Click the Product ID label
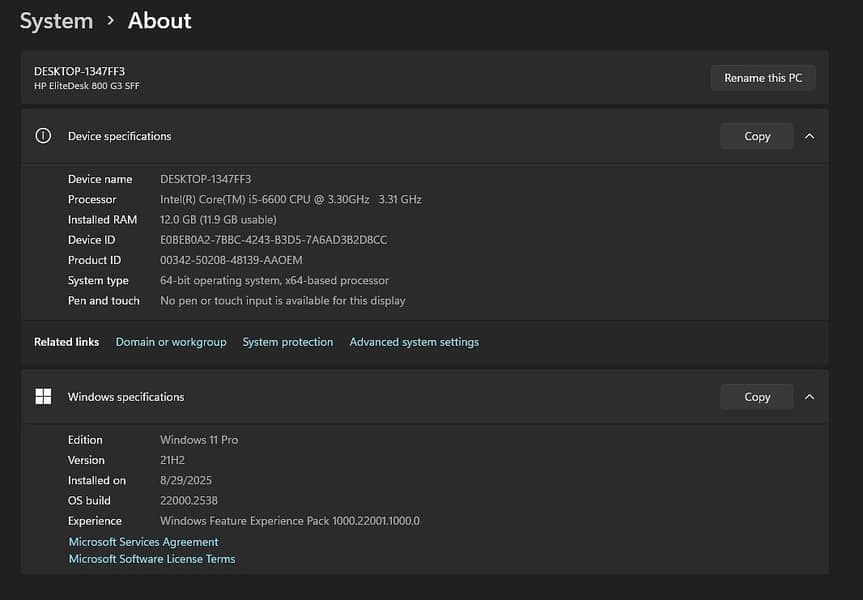 [x=94, y=260]
